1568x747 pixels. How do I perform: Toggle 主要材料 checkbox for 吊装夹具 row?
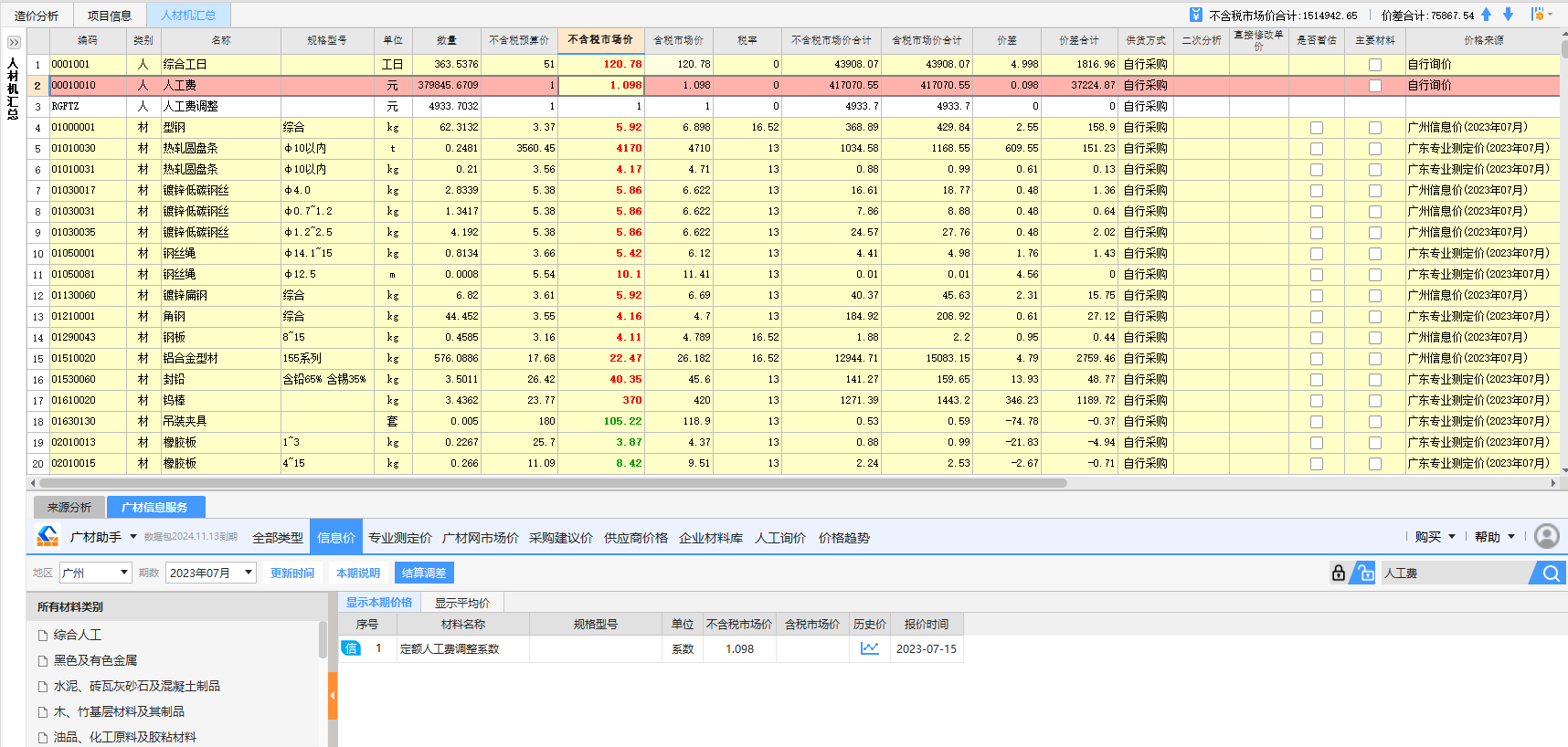1374,422
